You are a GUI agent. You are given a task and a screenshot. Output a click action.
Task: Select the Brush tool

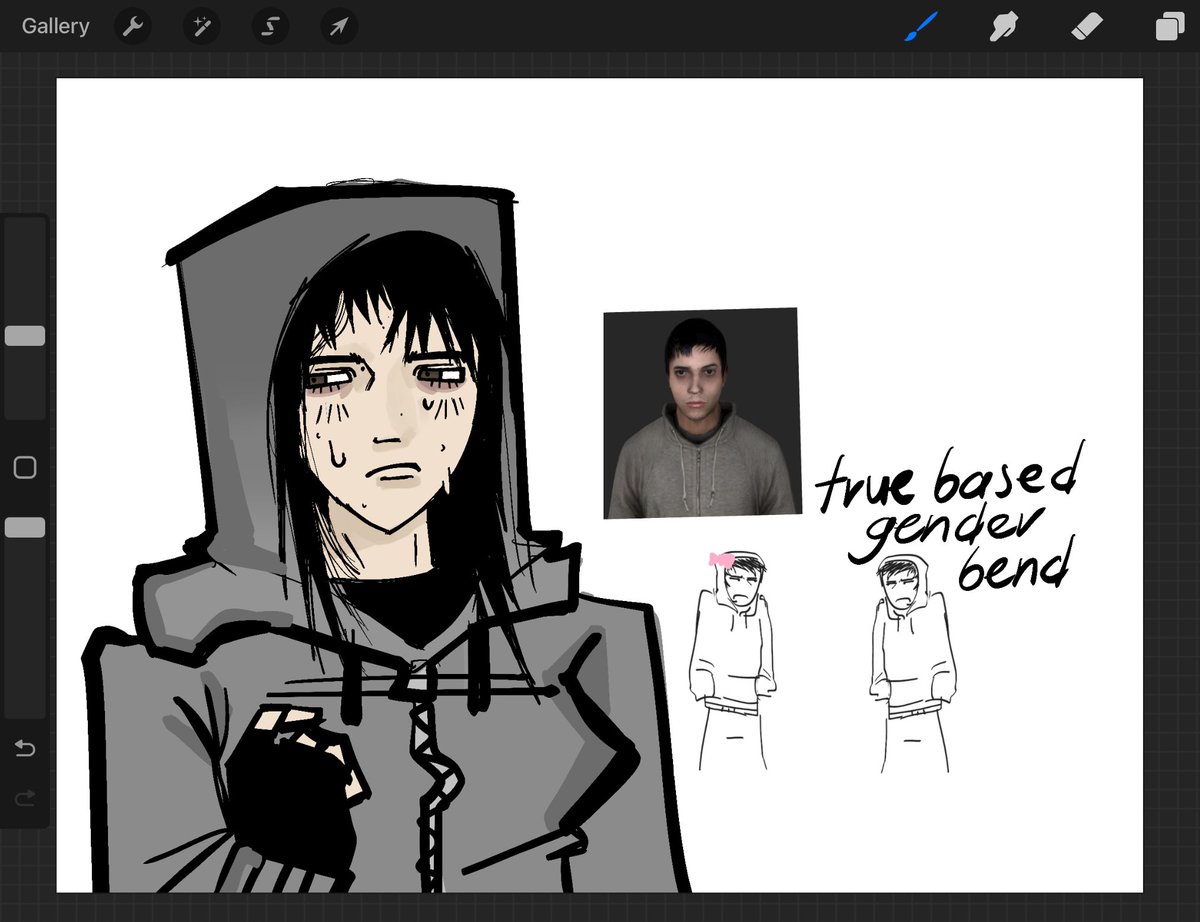click(x=920, y=26)
